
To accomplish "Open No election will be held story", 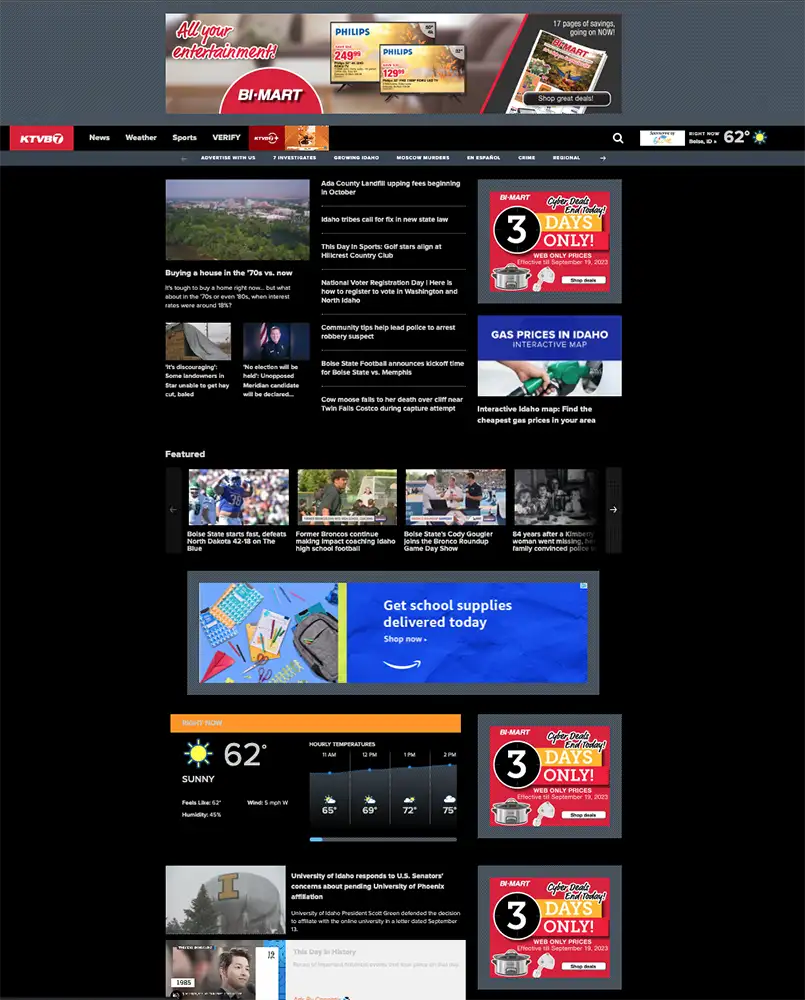I will [270, 381].
